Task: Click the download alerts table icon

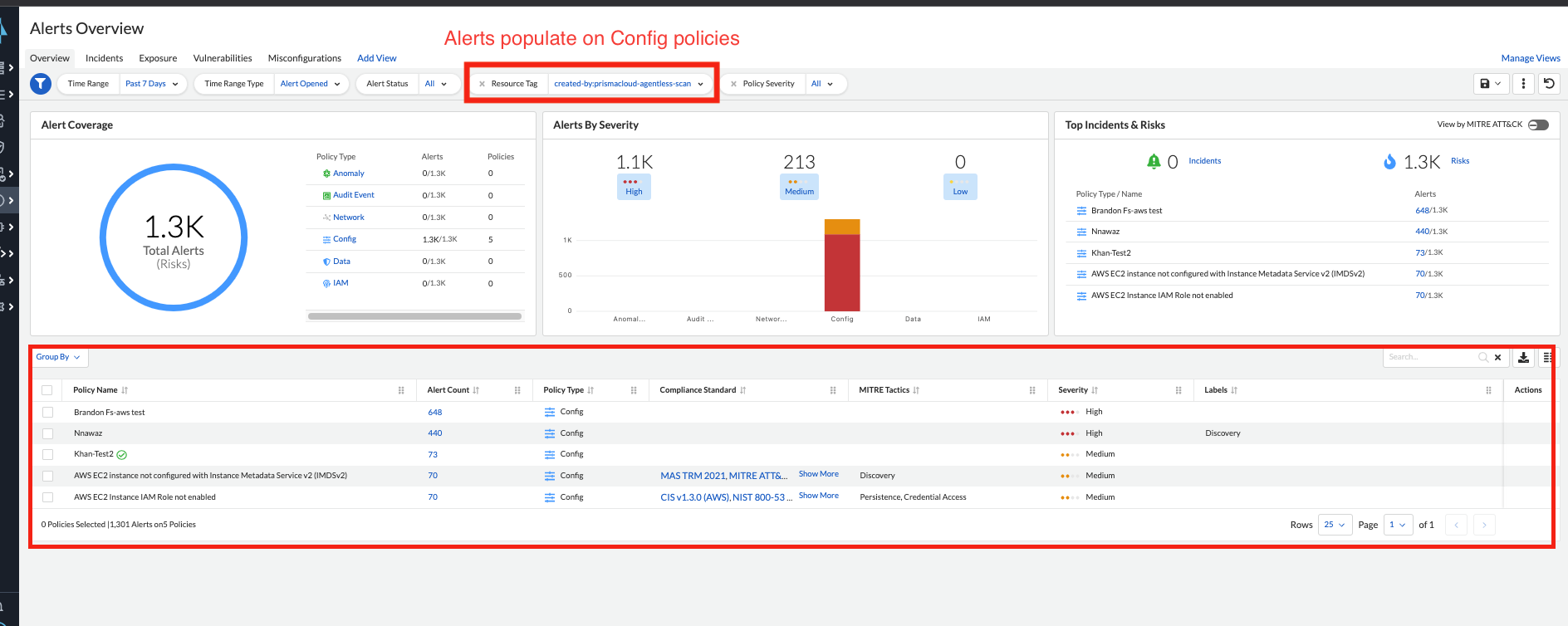Action: (x=1523, y=358)
